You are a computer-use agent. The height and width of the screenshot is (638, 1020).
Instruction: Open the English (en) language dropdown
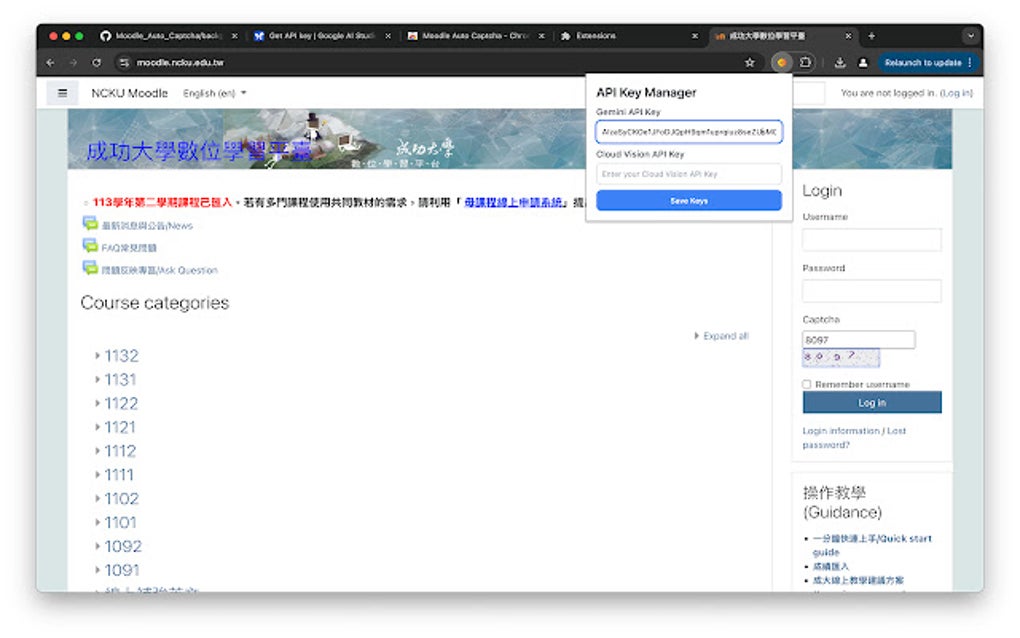[x=213, y=92]
